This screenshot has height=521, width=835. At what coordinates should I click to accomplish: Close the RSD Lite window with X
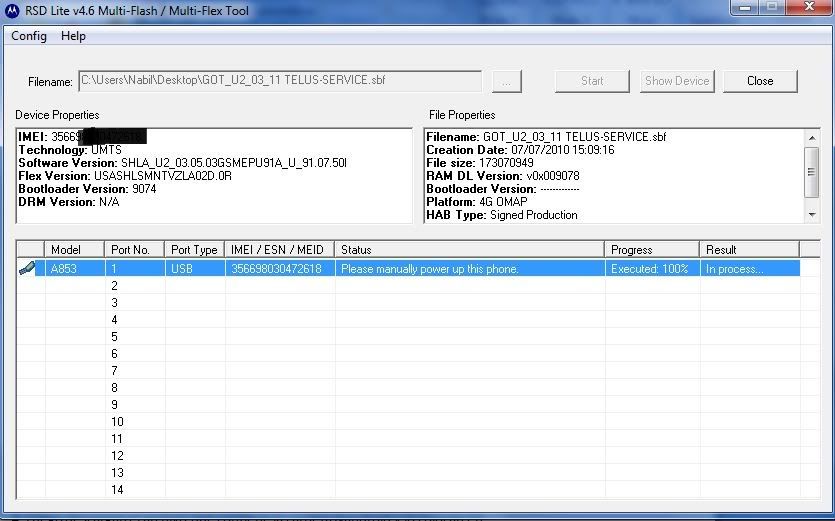[809, 7]
